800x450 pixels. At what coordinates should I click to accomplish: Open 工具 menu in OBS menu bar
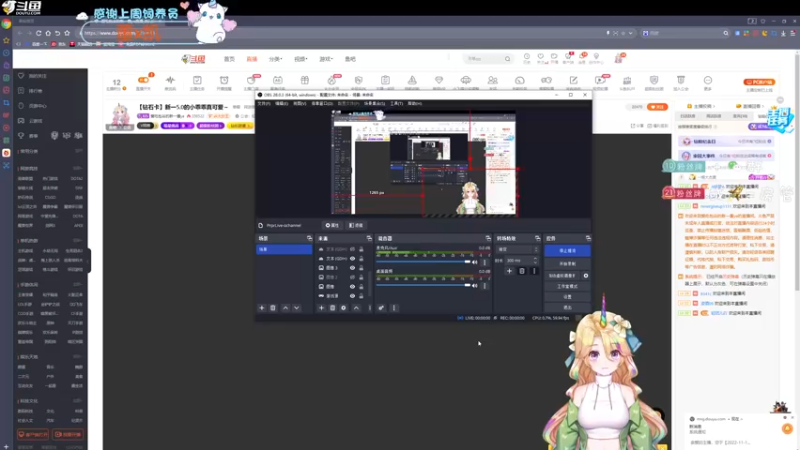pyautogui.click(x=396, y=104)
